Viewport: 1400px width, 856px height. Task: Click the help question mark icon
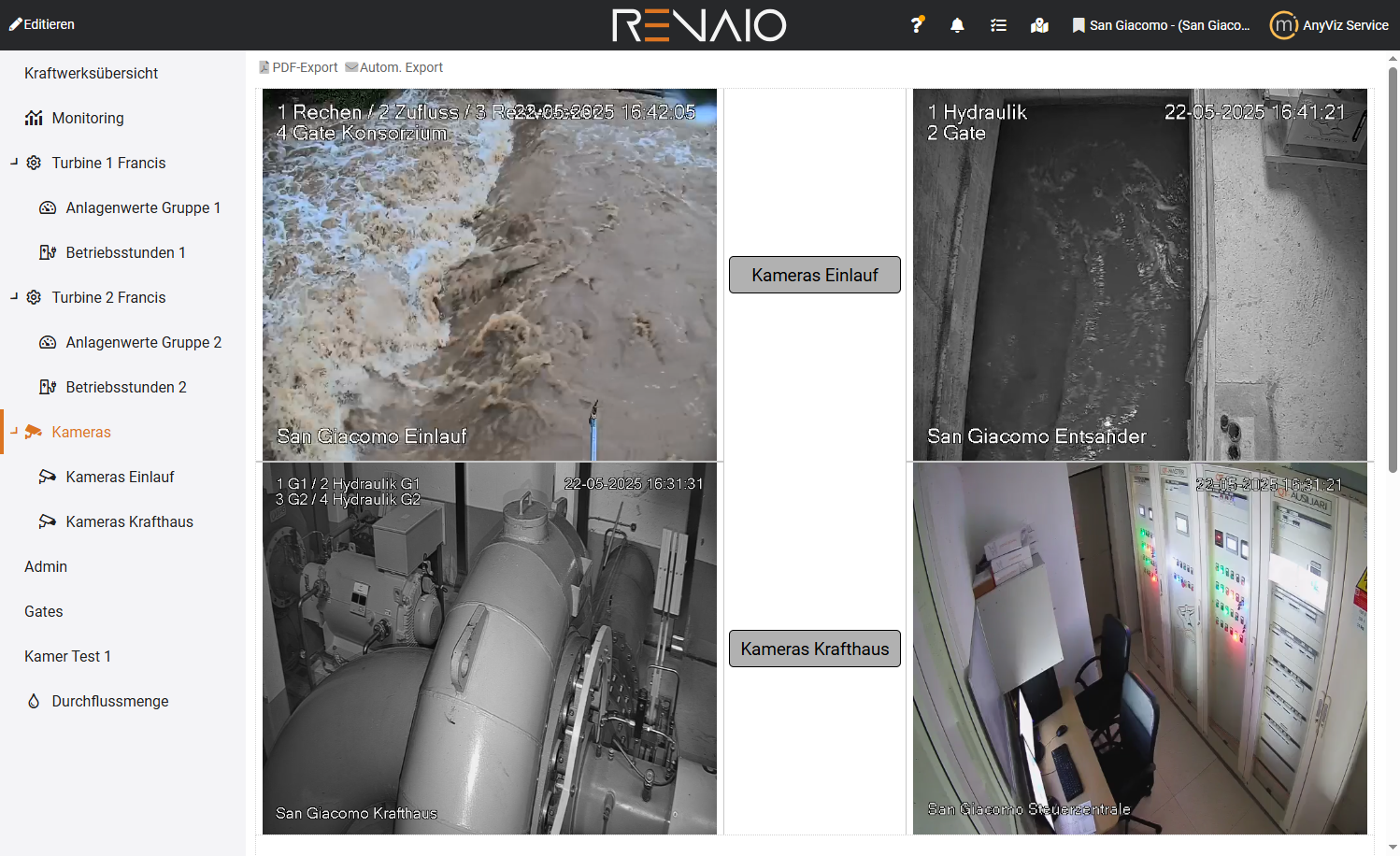click(917, 24)
